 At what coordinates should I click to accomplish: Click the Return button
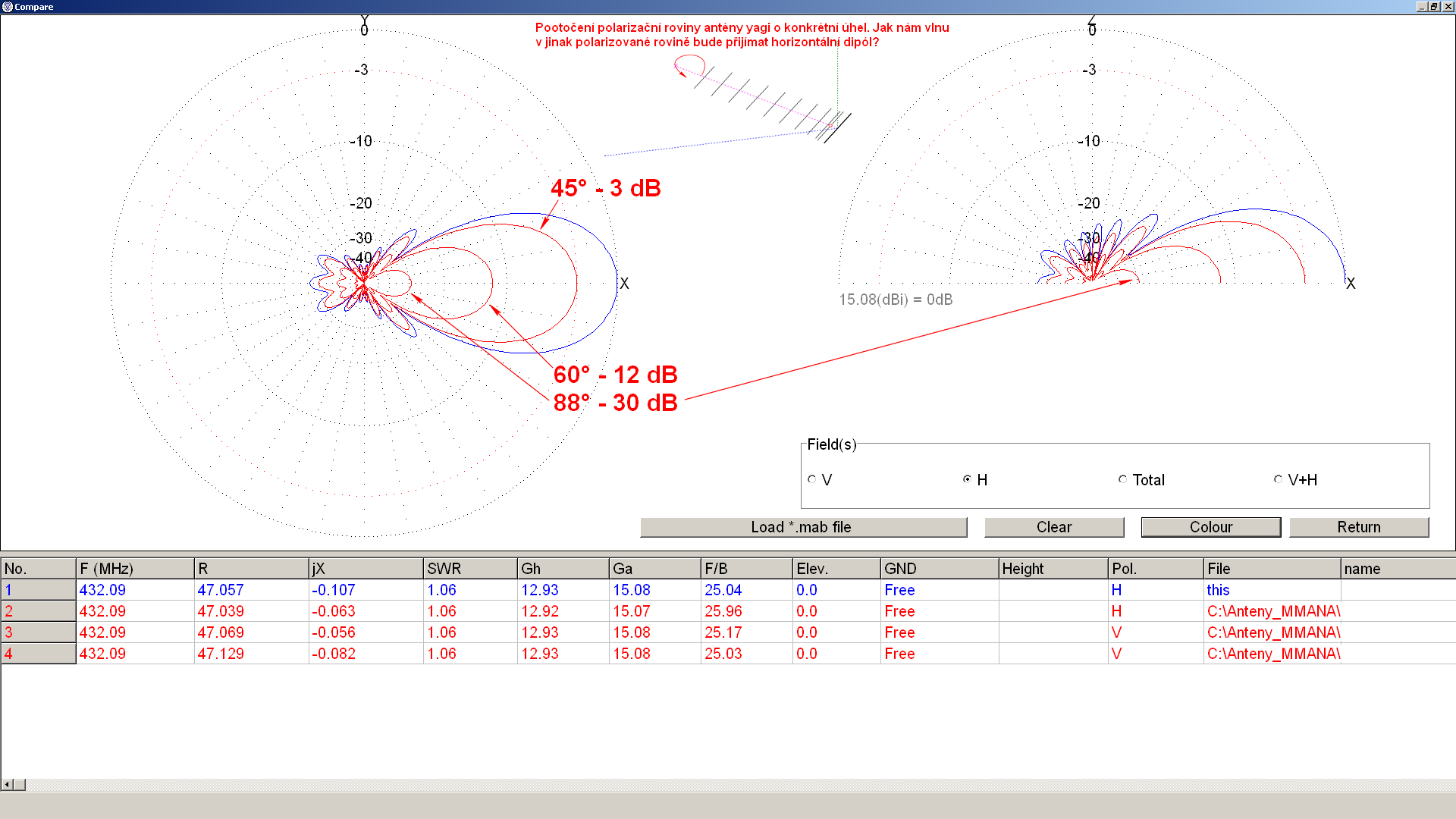point(1358,527)
